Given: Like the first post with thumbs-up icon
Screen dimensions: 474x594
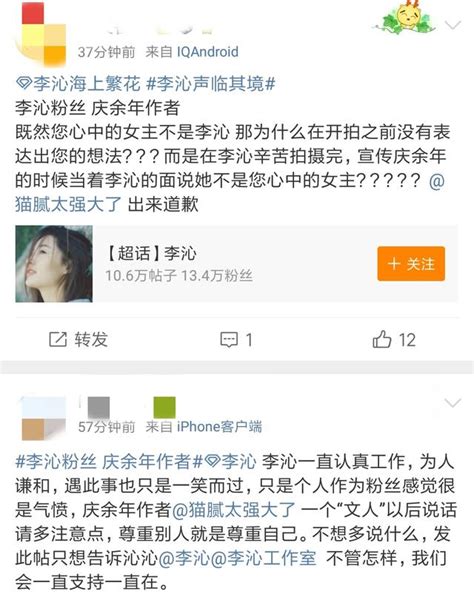Looking at the screenshot, I should 382,339.
